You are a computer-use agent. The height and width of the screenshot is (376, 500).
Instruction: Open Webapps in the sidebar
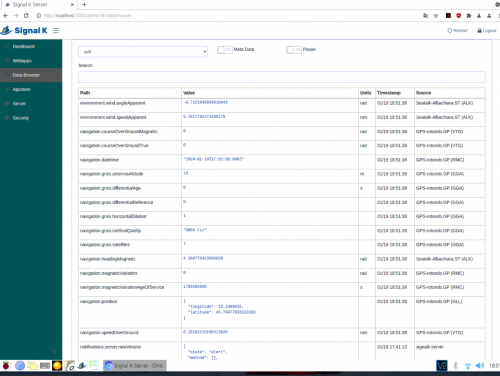[x=31, y=61]
